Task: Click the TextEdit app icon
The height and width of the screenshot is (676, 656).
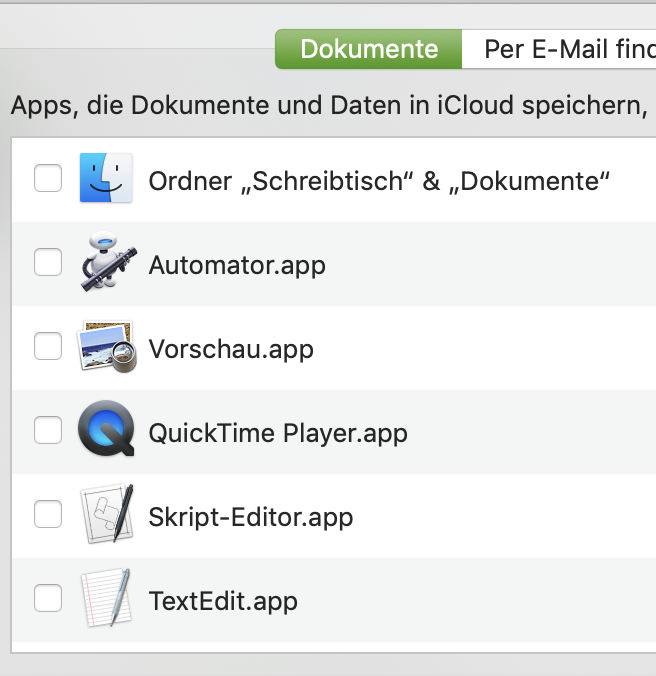Action: coord(106,598)
